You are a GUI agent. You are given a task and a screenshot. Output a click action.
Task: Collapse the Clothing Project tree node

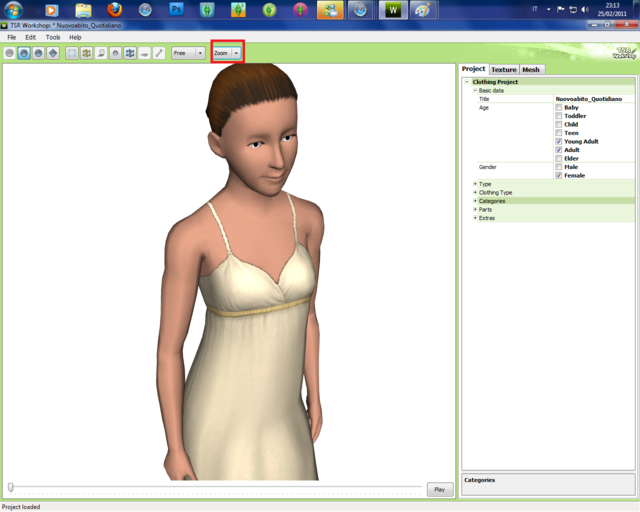coord(467,82)
